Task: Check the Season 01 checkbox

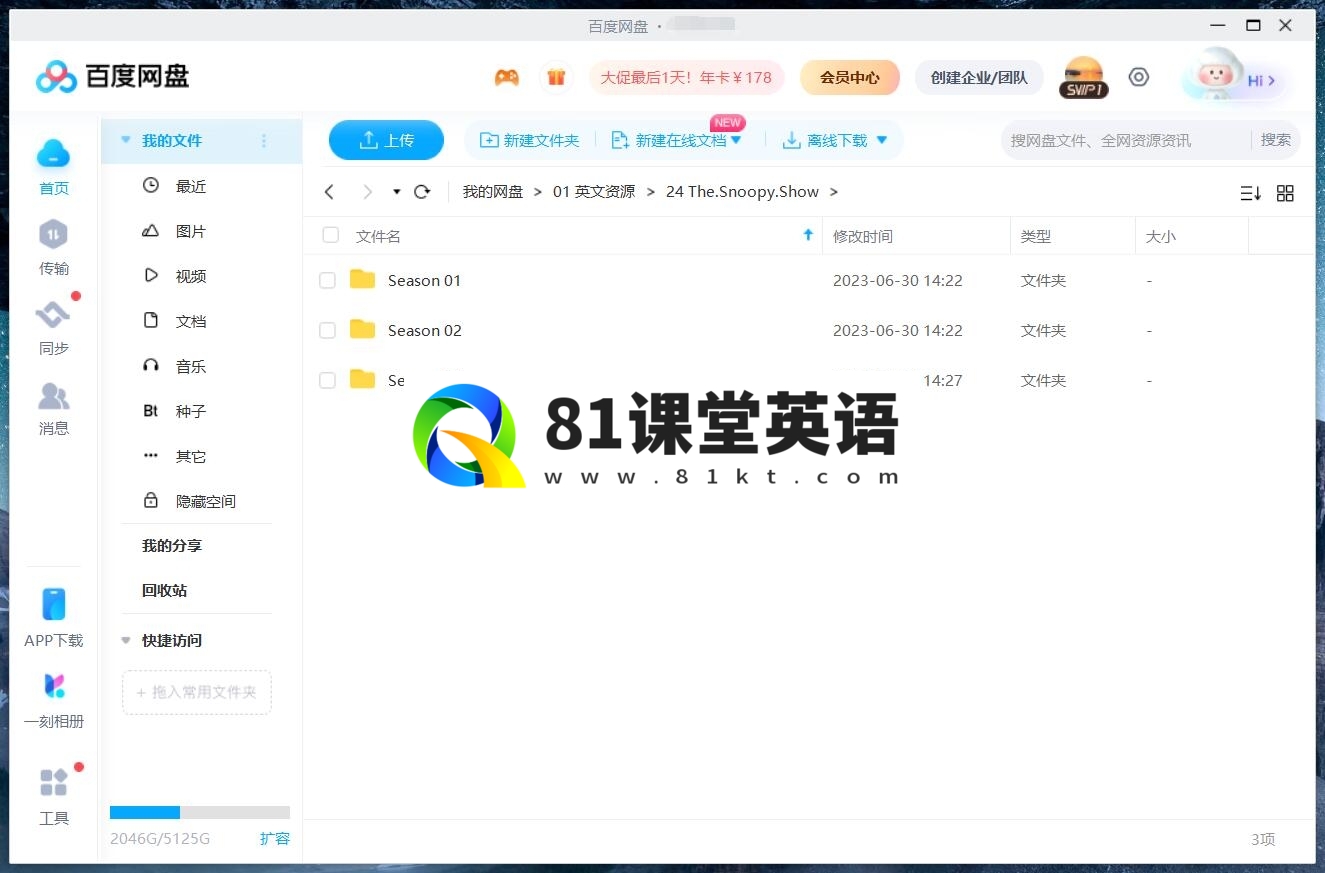Action: point(327,281)
